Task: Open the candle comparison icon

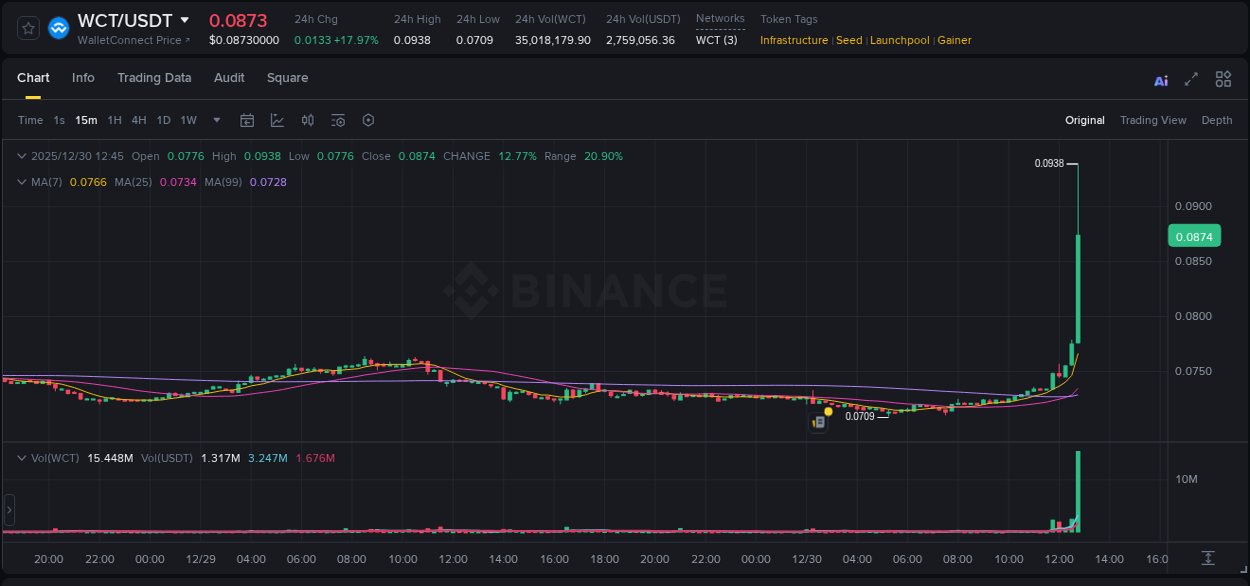Action: coord(308,120)
